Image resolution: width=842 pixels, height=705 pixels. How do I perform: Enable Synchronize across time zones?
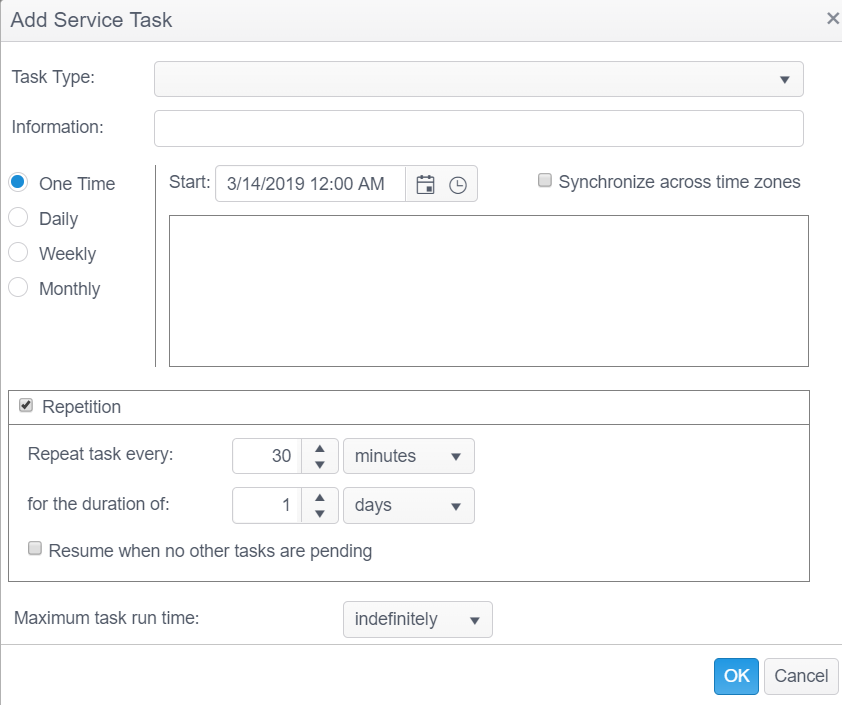[x=545, y=181]
